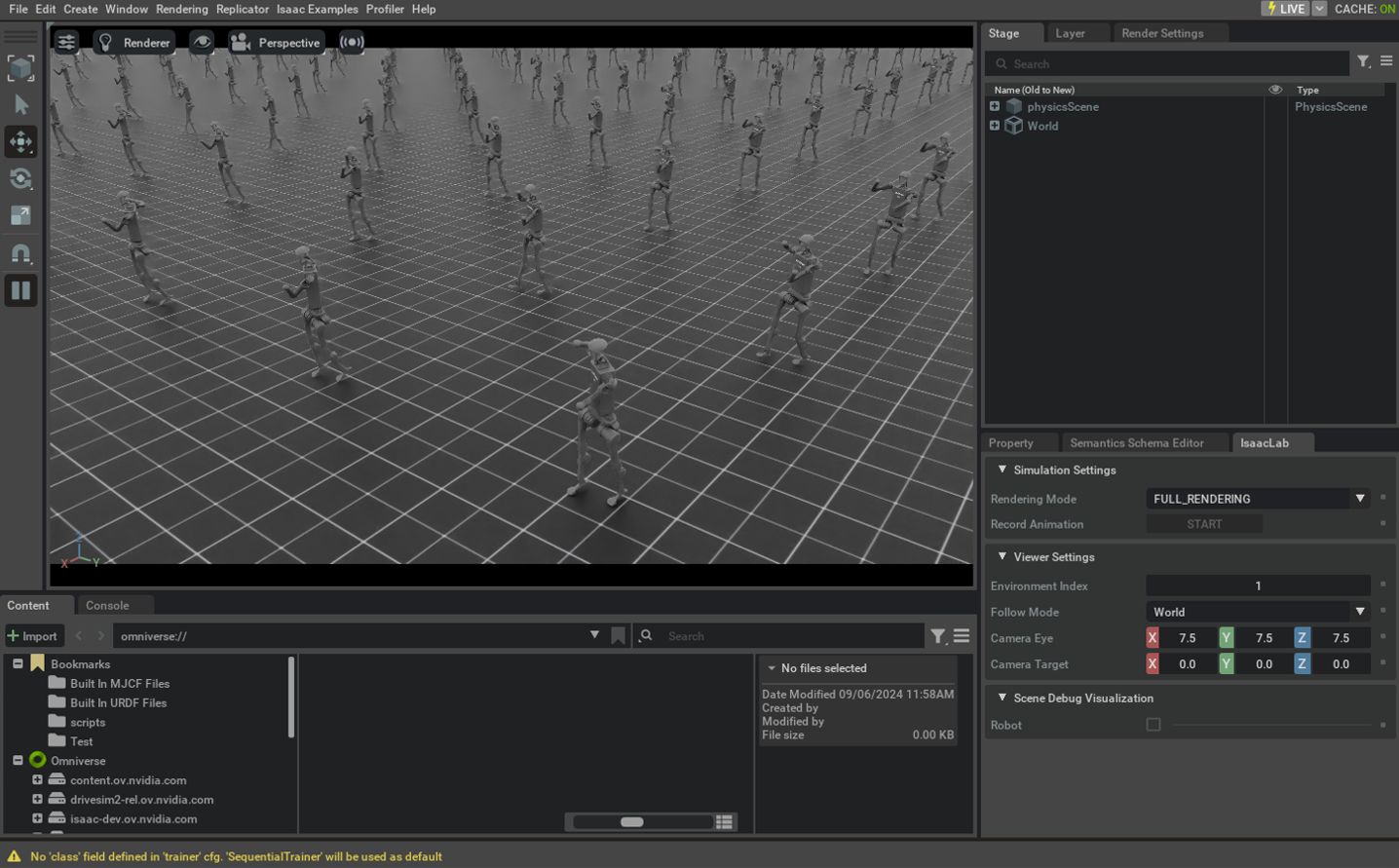Open the Follow Mode dropdown
The width and height of the screenshot is (1399, 868).
[x=1257, y=612]
